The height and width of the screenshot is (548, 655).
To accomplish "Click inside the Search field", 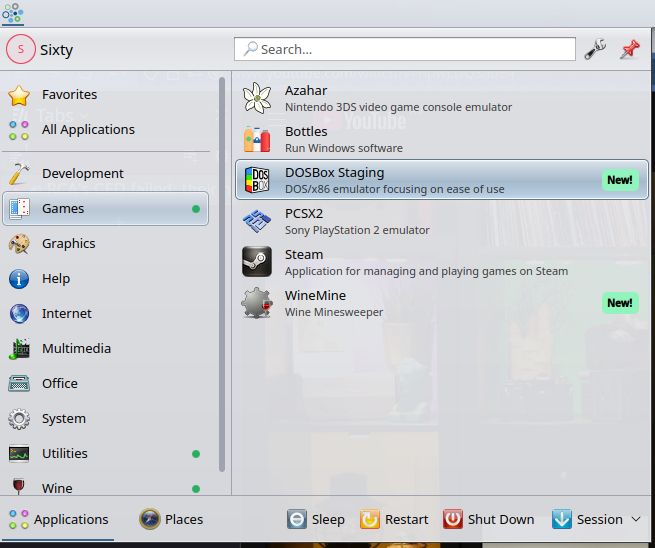I will point(405,49).
